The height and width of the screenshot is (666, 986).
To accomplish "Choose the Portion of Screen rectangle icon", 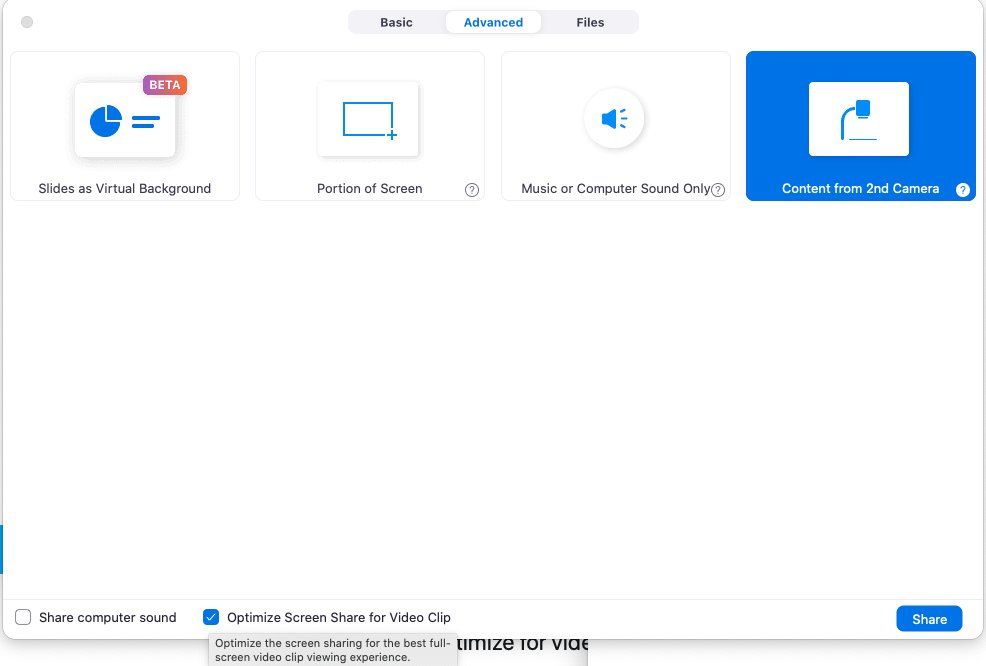I will (x=369, y=120).
